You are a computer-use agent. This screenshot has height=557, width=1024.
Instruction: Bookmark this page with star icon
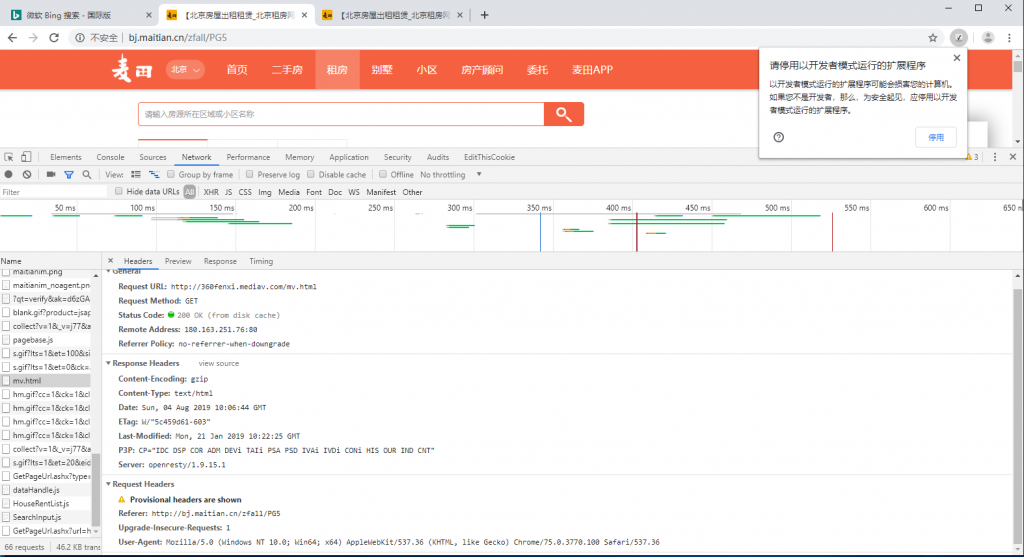pos(933,37)
